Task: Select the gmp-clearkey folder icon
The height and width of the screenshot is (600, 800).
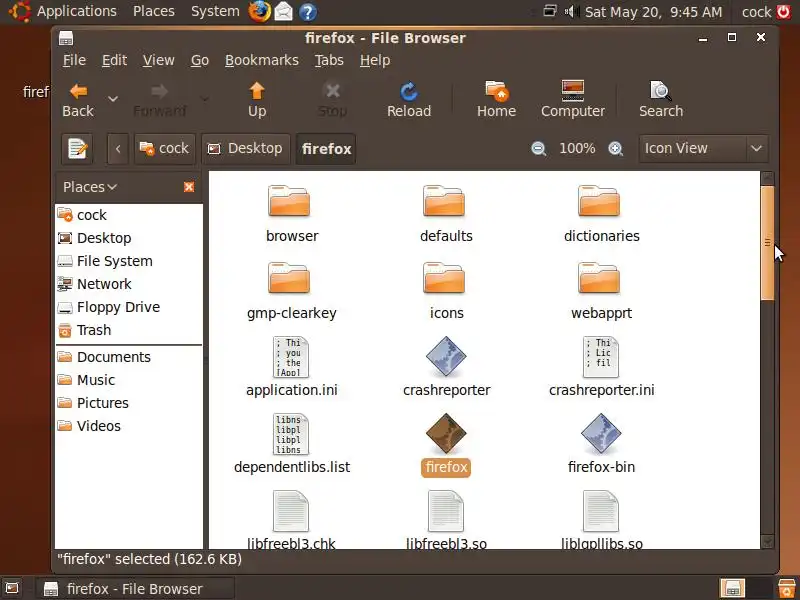Action: click(289, 279)
